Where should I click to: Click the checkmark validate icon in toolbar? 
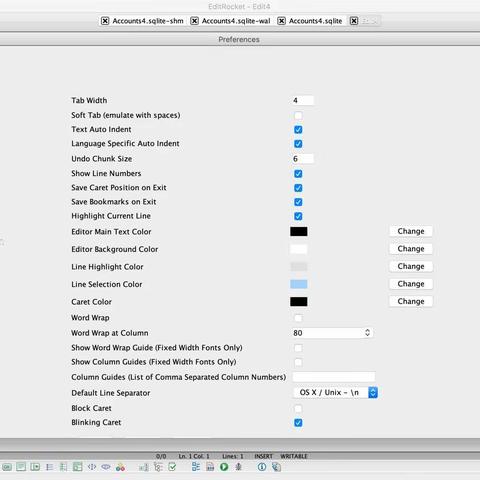point(172,467)
